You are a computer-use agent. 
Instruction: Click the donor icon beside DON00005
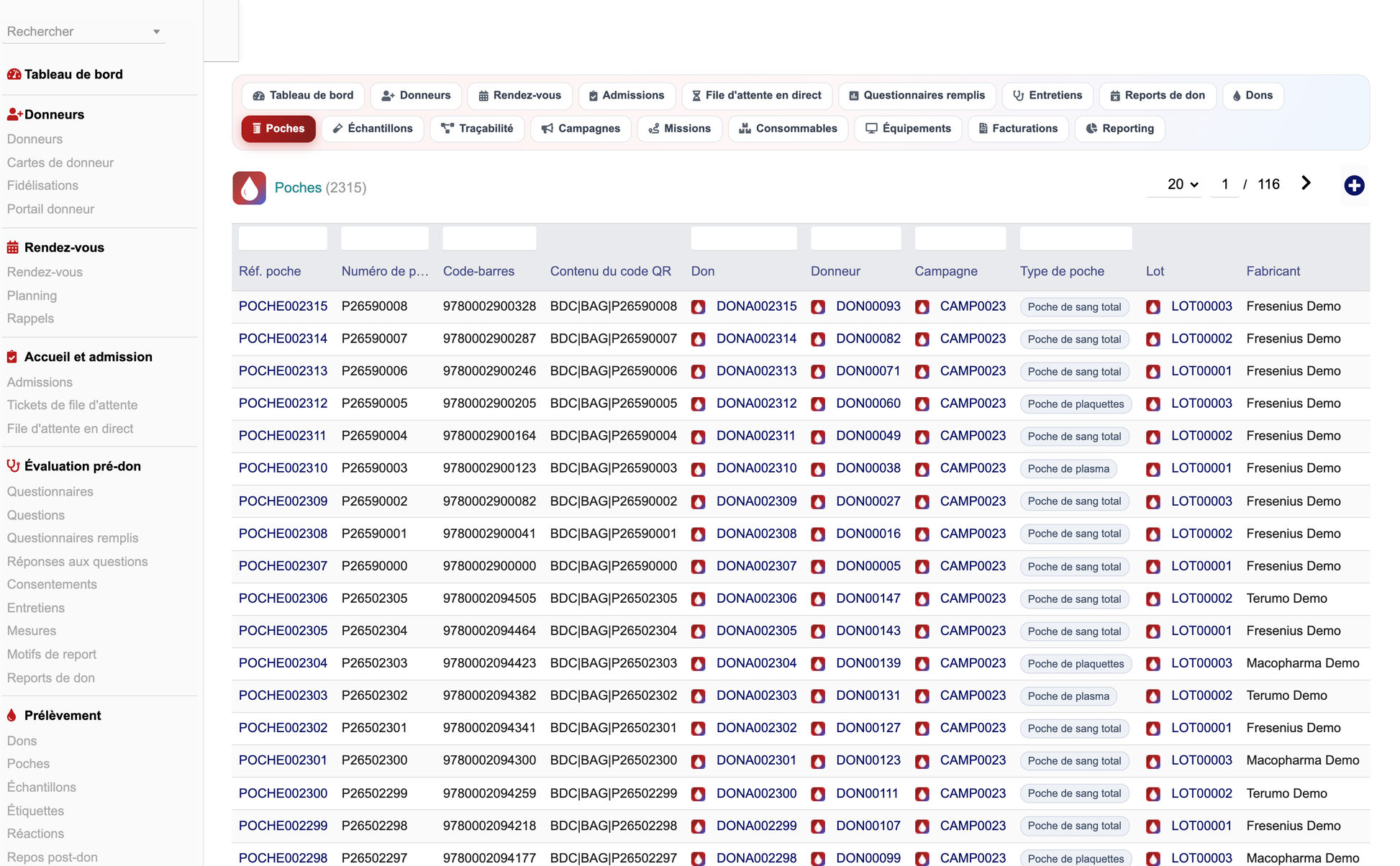point(818,567)
